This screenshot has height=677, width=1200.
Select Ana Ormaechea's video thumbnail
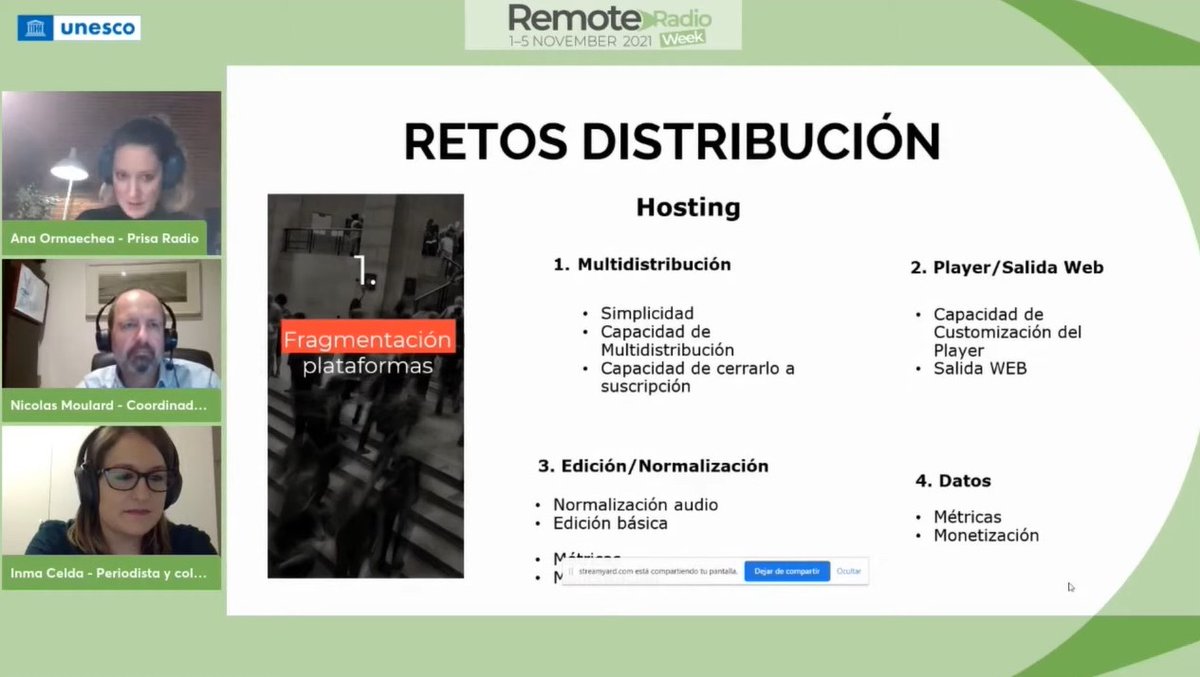111,160
